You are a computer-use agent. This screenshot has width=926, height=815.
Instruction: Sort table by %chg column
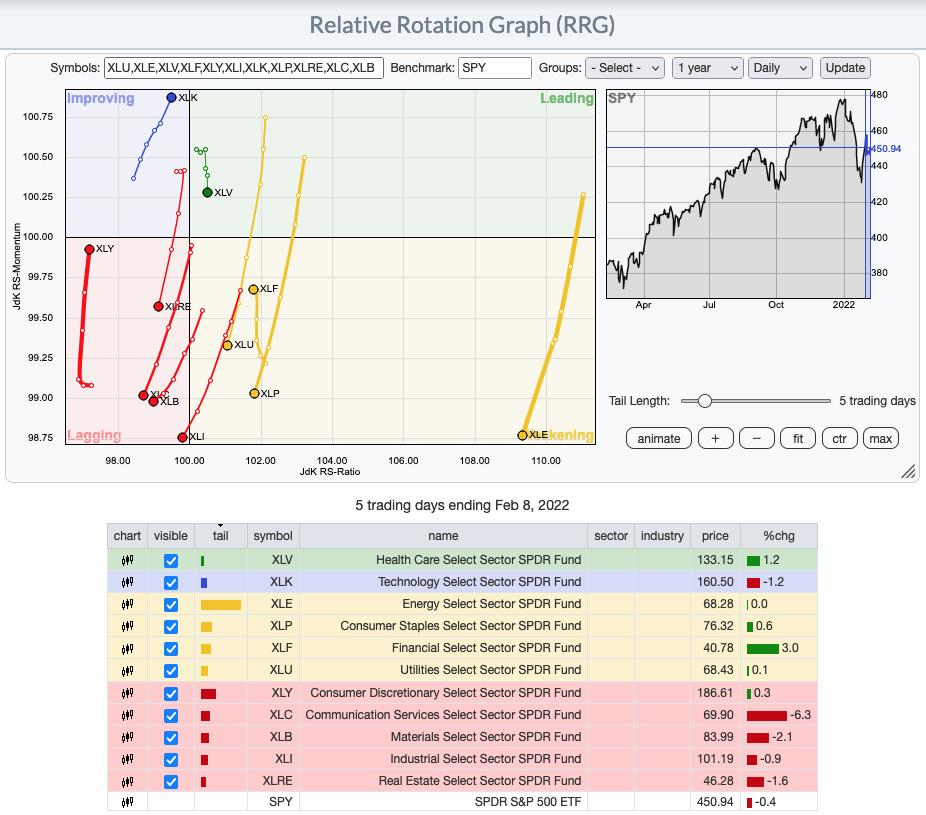point(778,536)
